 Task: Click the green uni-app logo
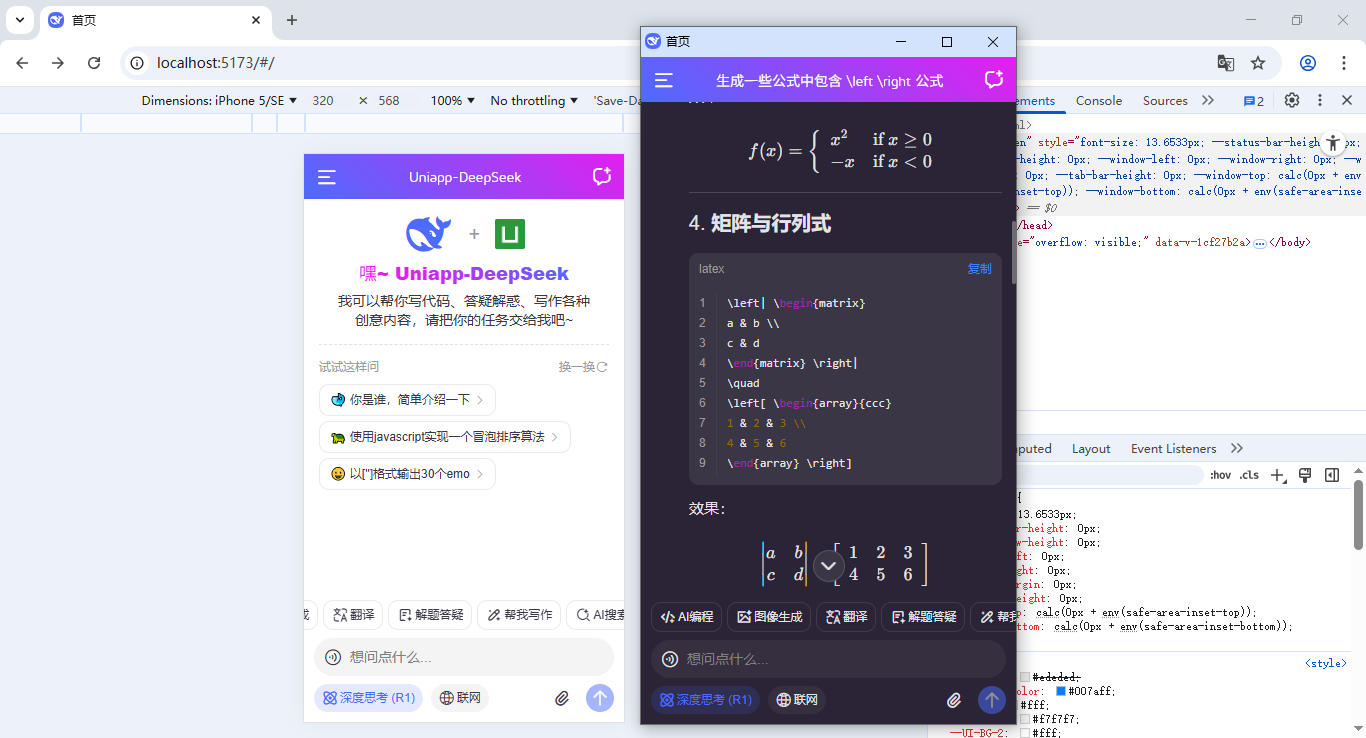510,234
